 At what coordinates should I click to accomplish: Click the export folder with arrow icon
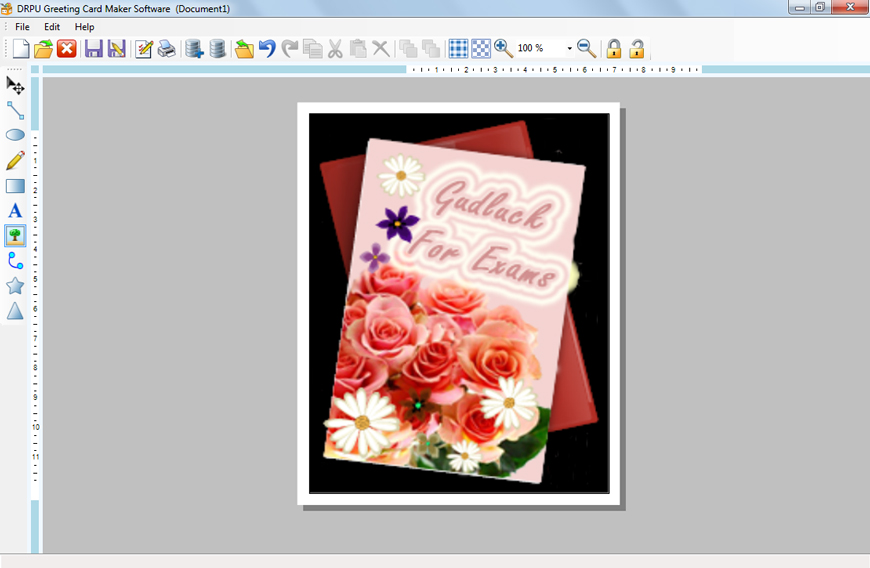244,49
